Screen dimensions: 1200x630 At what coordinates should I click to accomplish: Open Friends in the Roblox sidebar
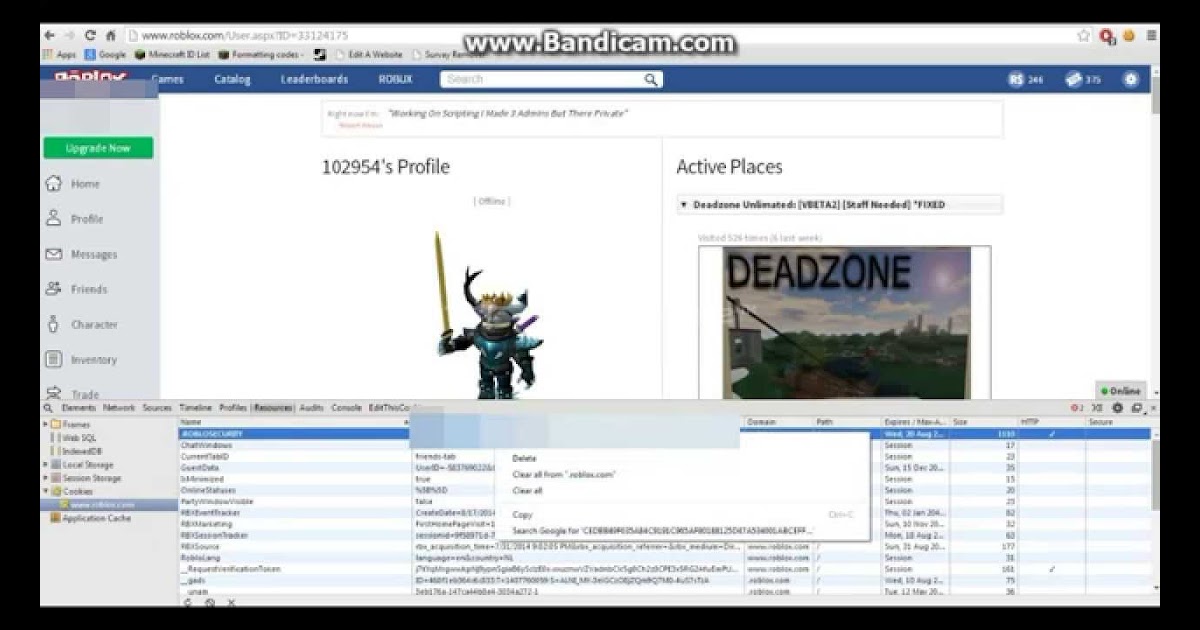76,289
